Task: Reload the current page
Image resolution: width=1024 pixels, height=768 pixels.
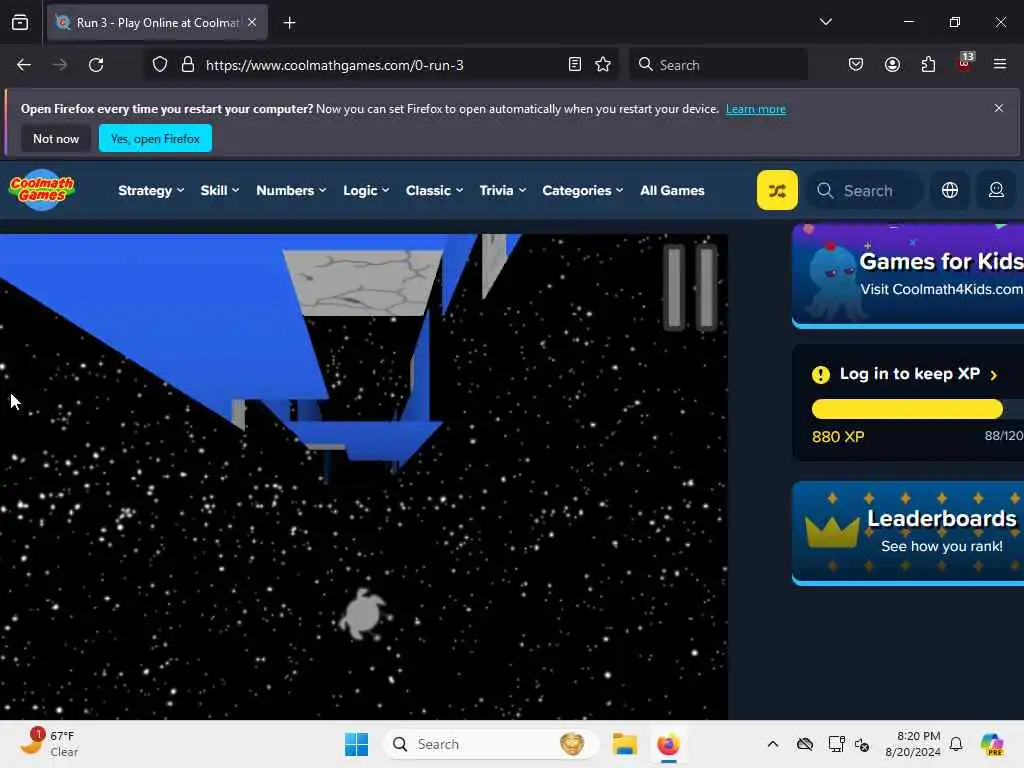Action: pyautogui.click(x=96, y=65)
